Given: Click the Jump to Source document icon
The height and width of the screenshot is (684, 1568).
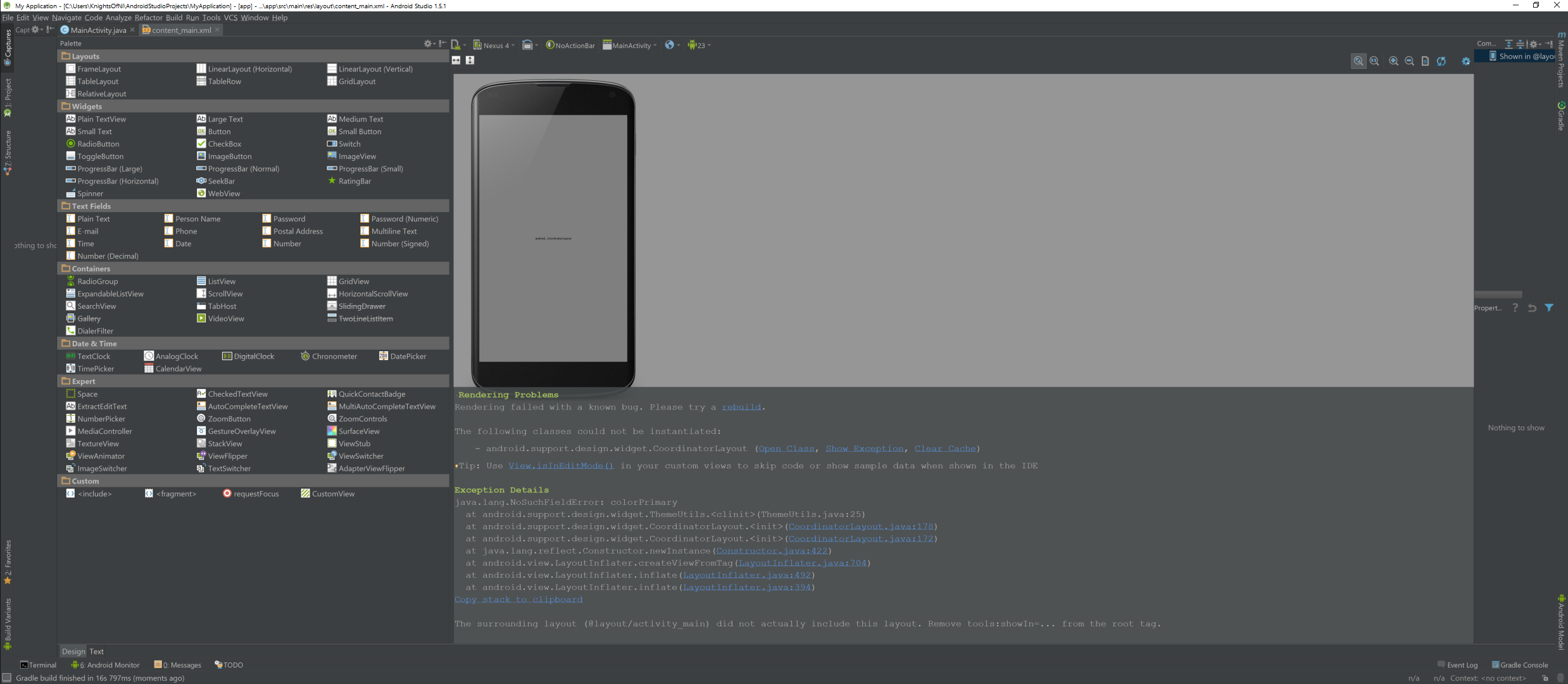Looking at the screenshot, I should point(1425,61).
